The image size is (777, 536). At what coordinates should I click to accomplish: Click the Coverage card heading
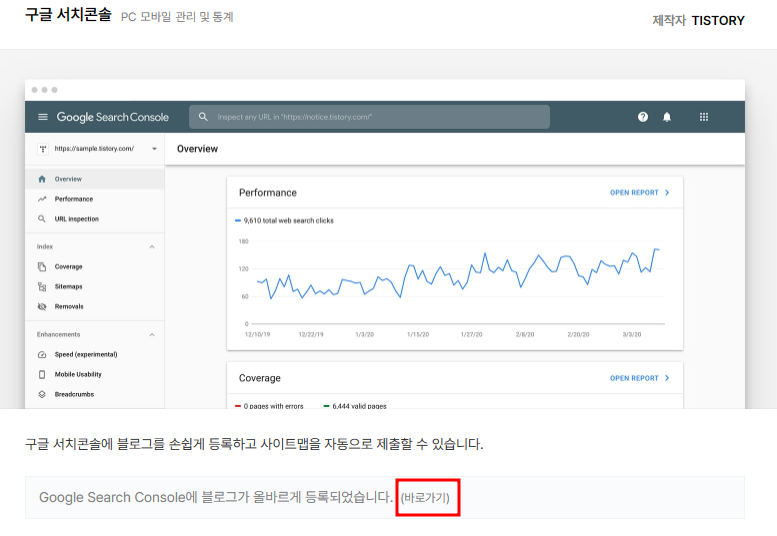260,378
